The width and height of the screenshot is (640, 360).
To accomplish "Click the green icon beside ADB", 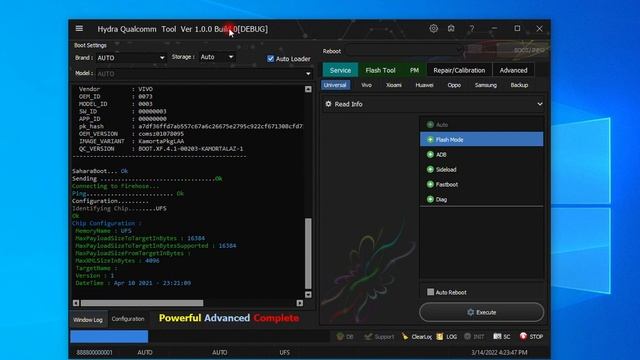I will click(x=430, y=154).
